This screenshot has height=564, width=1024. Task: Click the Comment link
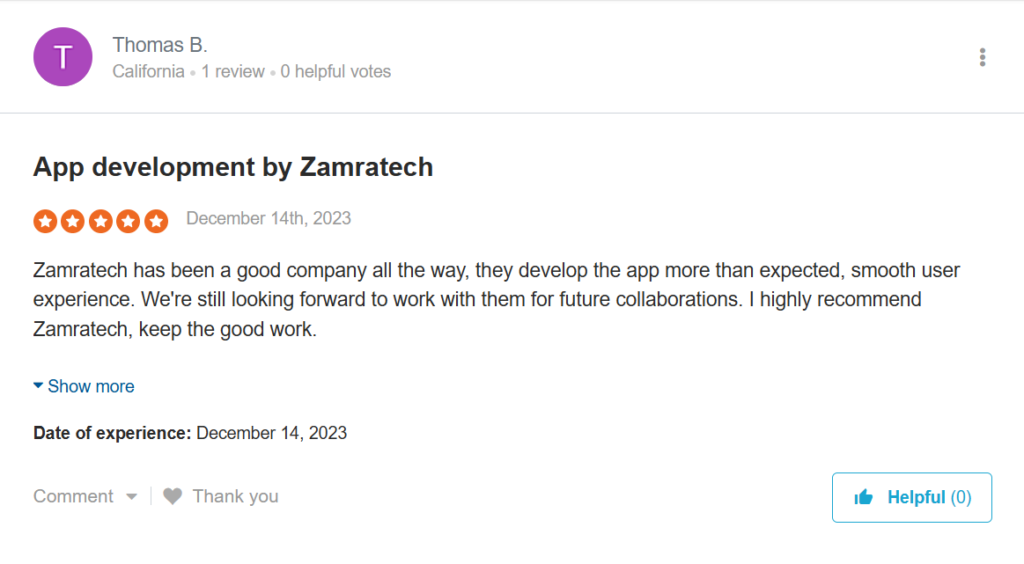click(x=73, y=496)
